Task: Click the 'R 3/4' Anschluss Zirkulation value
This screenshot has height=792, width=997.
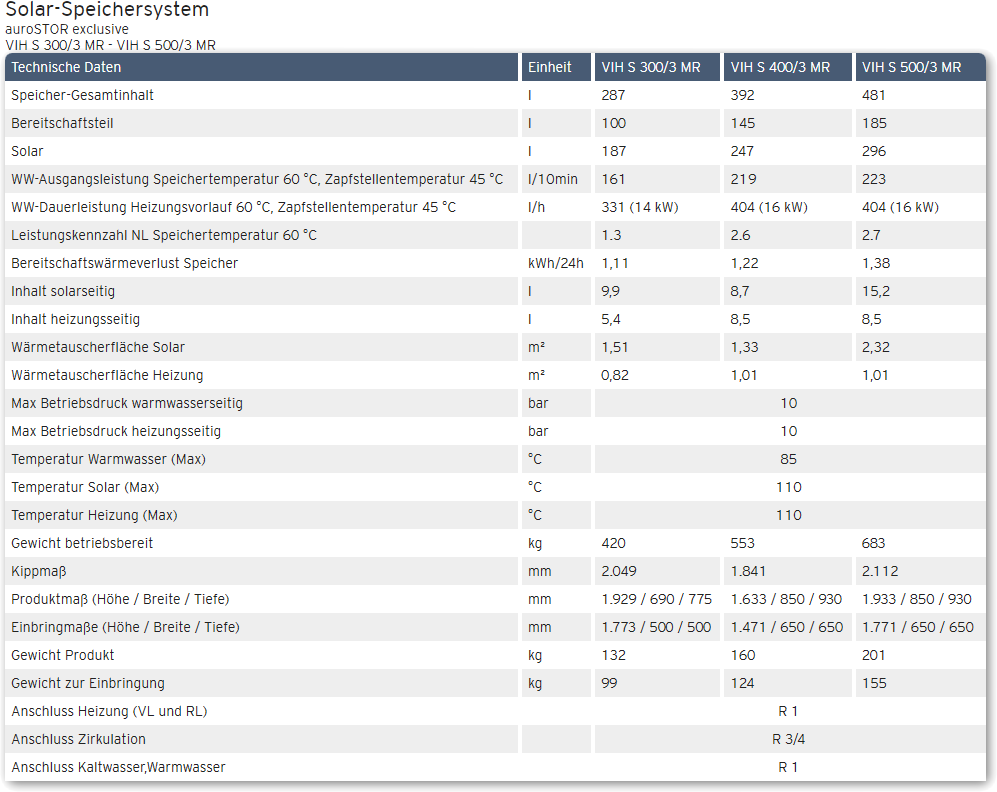Action: coord(789,739)
